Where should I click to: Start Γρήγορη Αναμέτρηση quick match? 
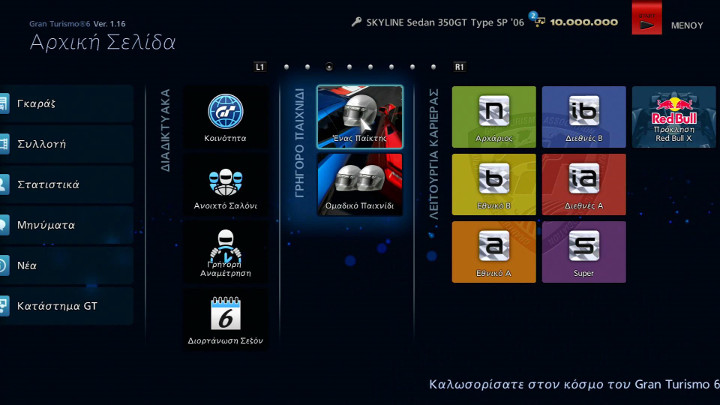click(x=226, y=252)
